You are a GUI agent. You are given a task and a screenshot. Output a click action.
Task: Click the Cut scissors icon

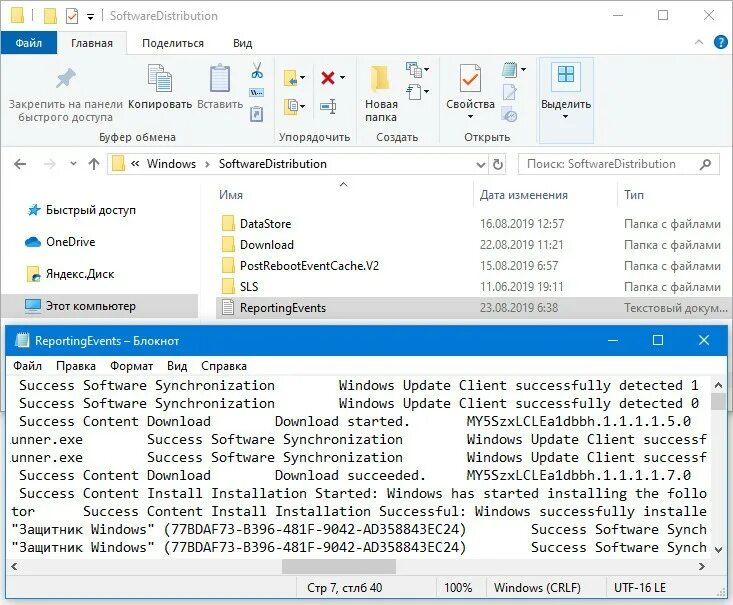click(257, 70)
